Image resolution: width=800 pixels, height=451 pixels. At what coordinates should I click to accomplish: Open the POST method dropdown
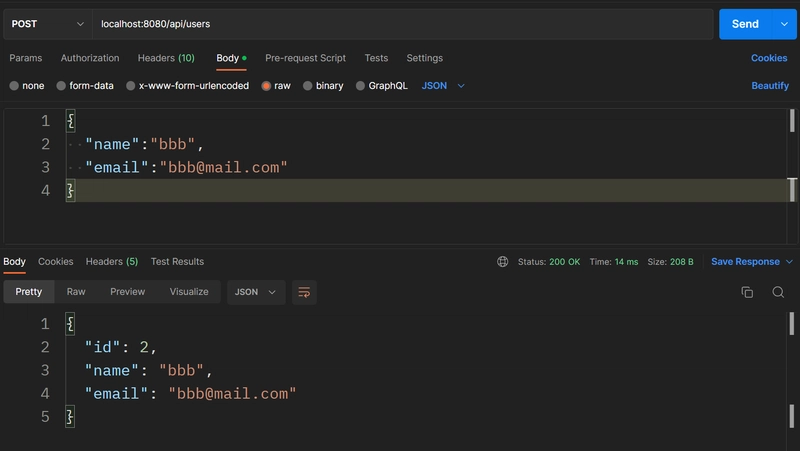pyautogui.click(x=47, y=24)
